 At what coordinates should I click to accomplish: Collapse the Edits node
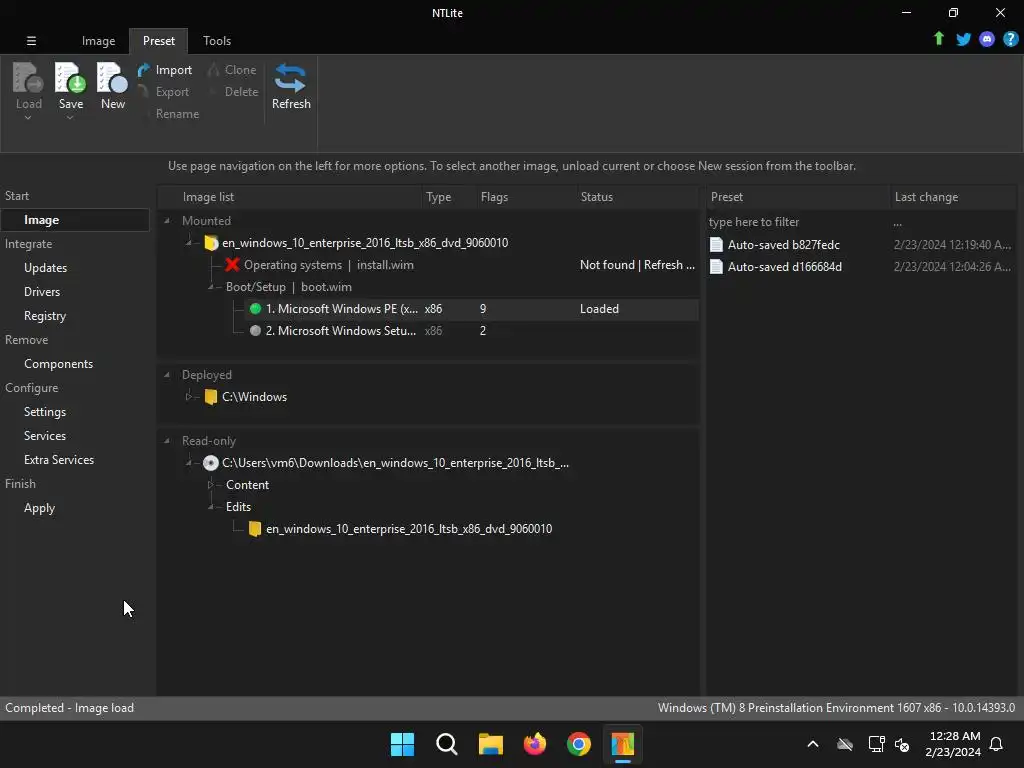210,507
